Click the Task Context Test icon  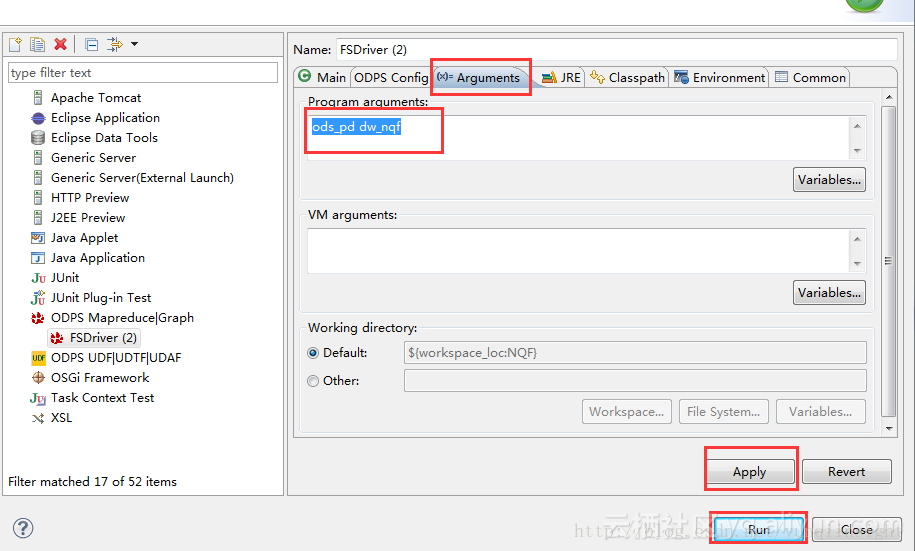pos(38,398)
